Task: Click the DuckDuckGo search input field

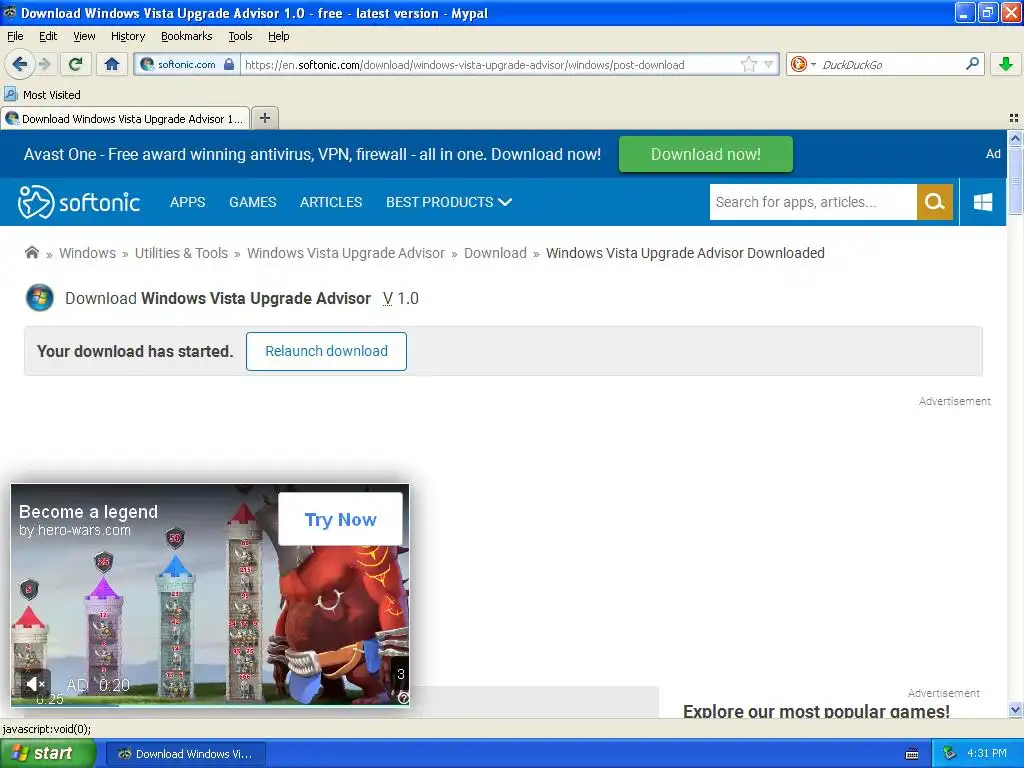Action: coord(891,64)
